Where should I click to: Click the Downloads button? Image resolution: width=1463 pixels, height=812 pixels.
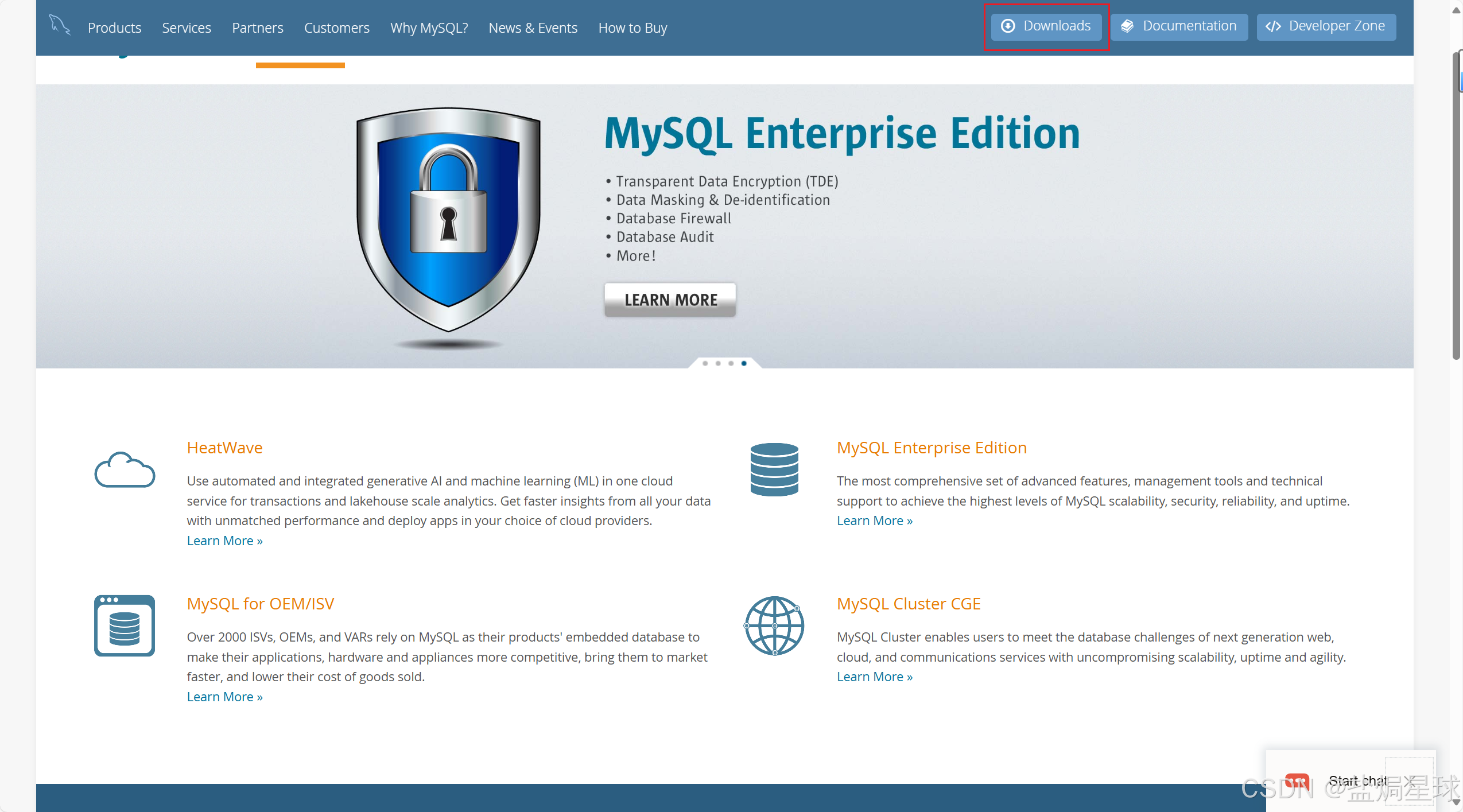[1046, 26]
